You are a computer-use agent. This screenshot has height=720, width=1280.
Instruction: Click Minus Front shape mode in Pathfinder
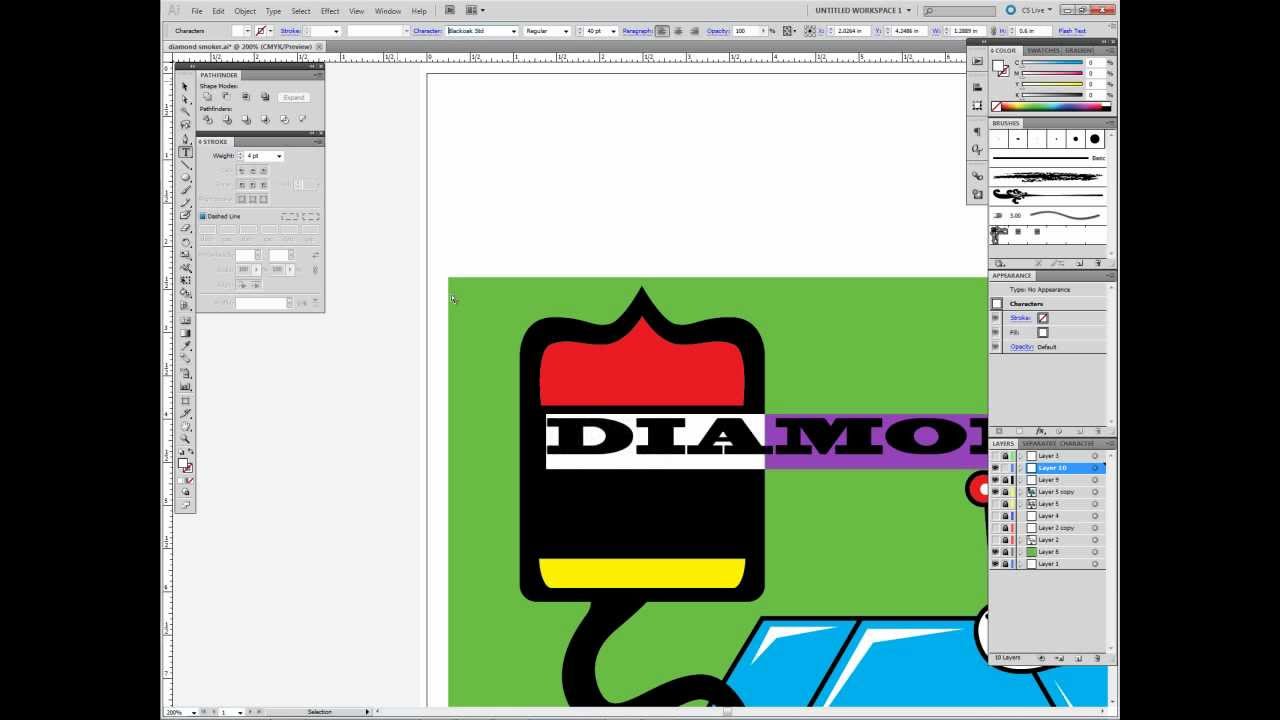(x=226, y=97)
